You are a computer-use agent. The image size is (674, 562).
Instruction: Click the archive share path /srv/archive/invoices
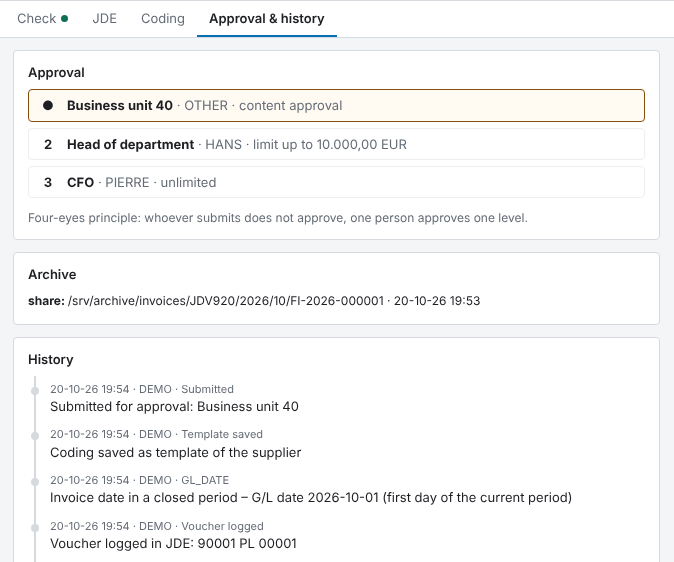point(226,301)
